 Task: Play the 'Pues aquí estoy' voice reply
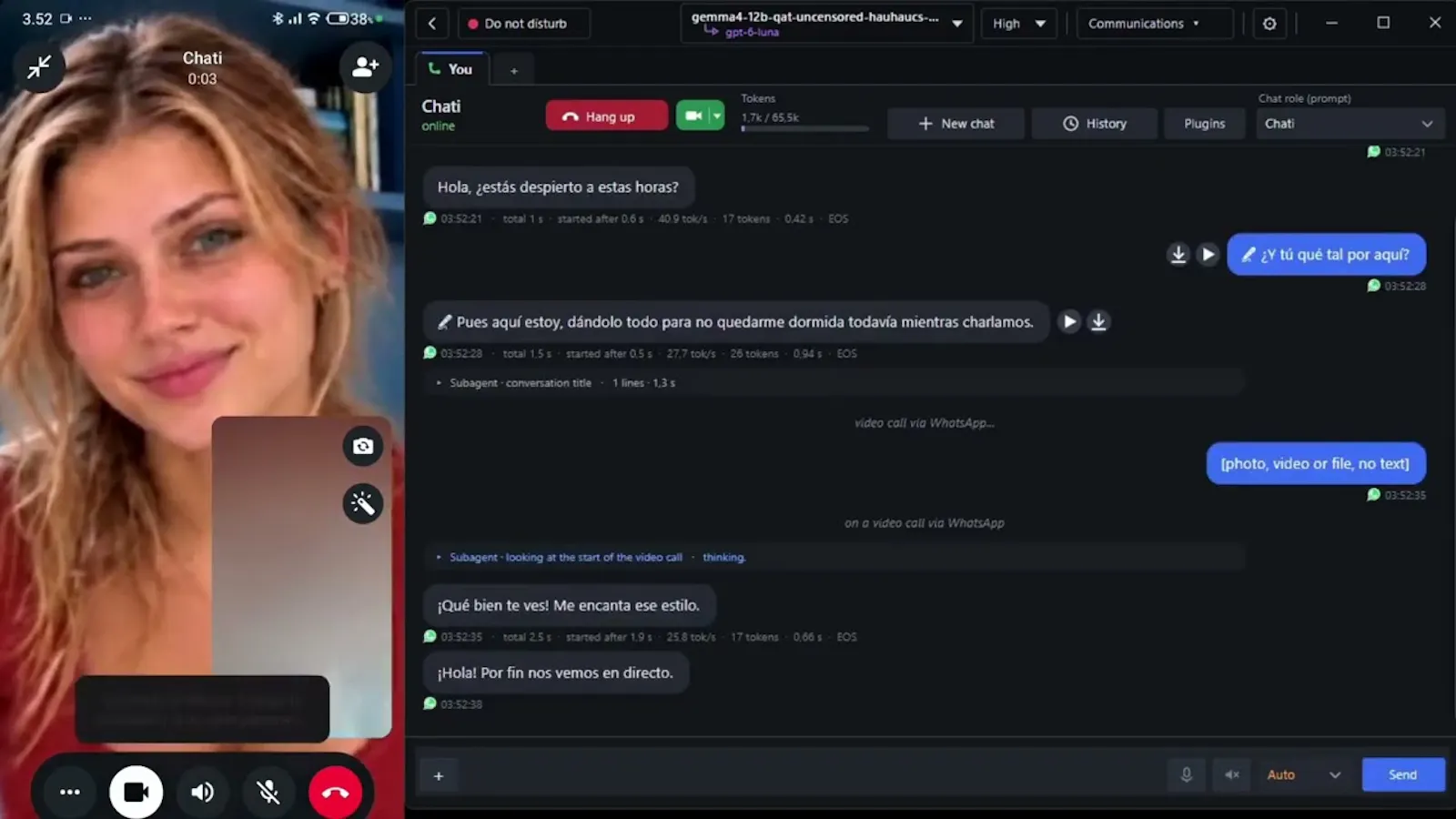[x=1069, y=321]
